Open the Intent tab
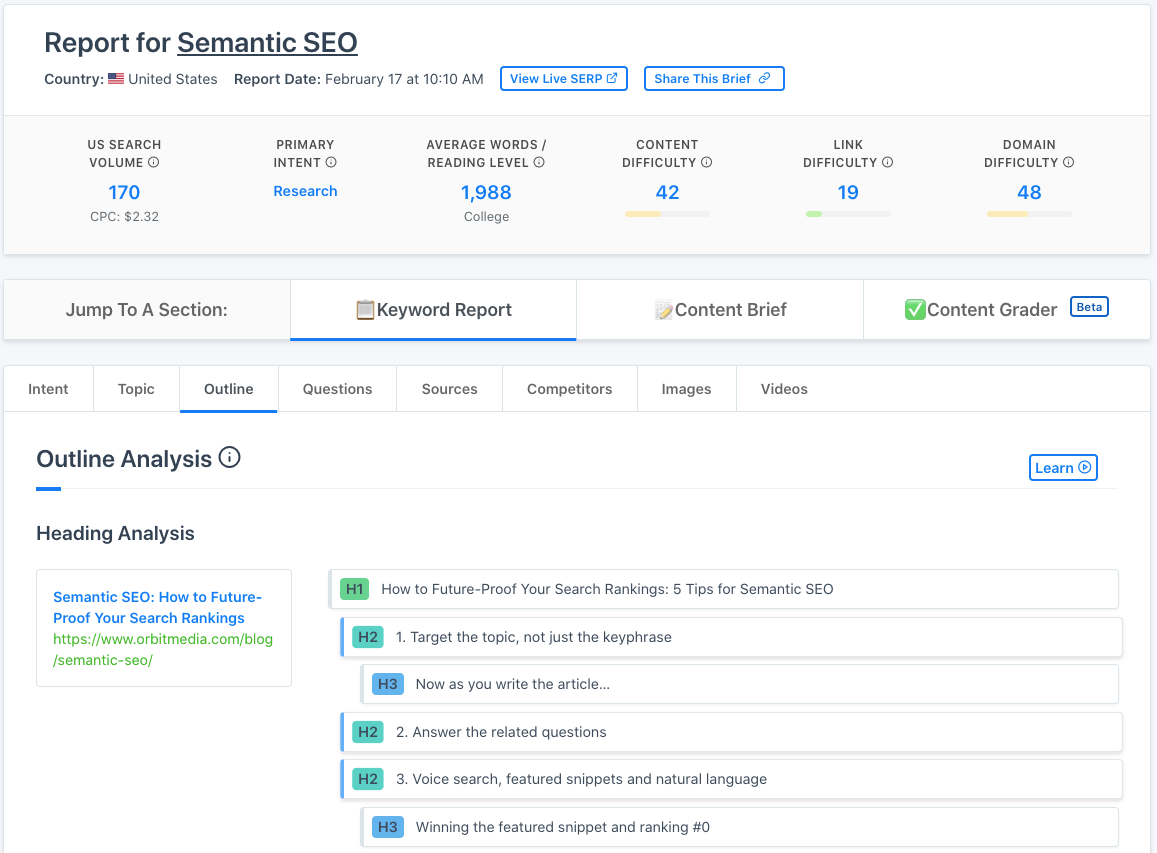Image resolution: width=1157 pixels, height=853 pixels. pyautogui.click(x=48, y=389)
